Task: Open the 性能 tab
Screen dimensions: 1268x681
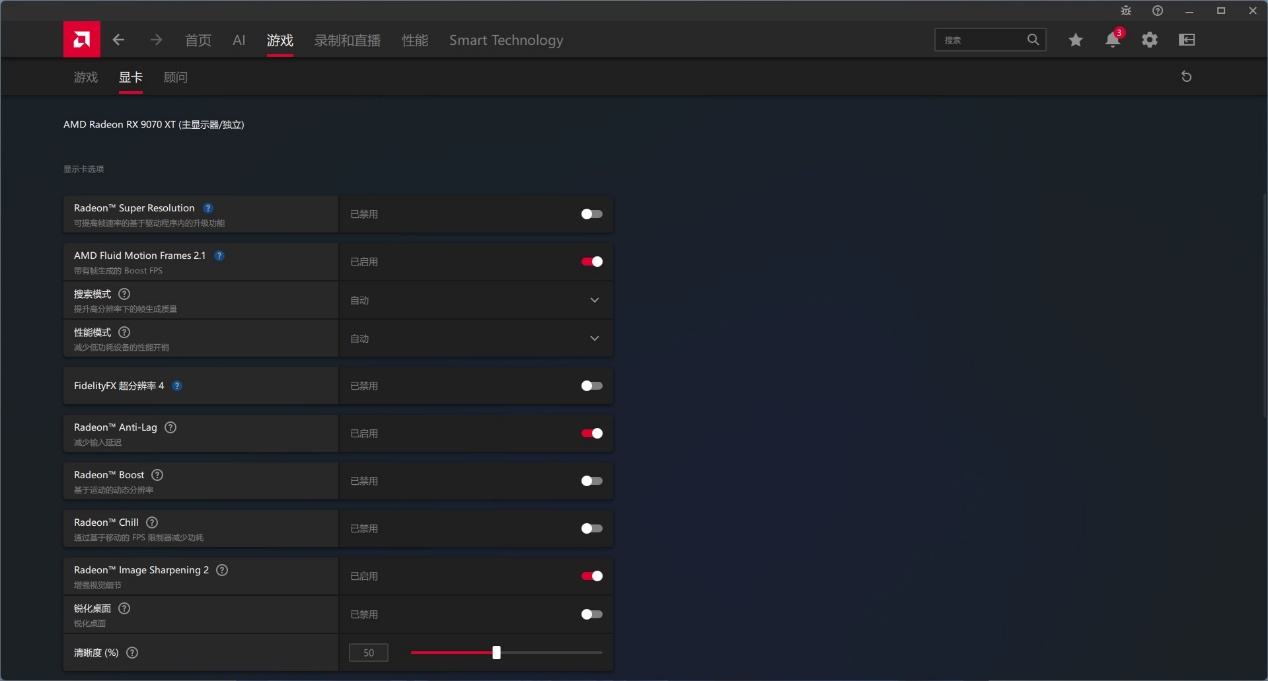Action: click(415, 40)
